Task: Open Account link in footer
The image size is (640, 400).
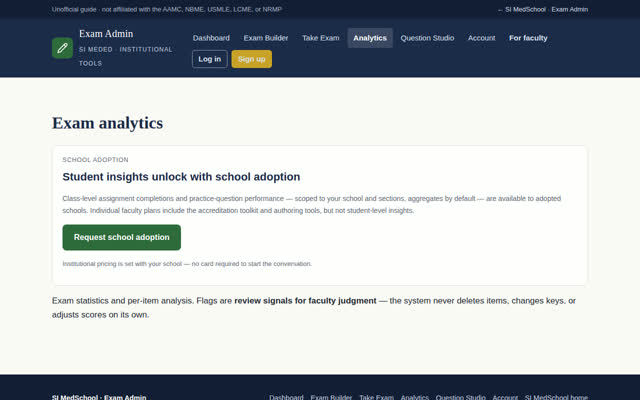Action: click(505, 397)
